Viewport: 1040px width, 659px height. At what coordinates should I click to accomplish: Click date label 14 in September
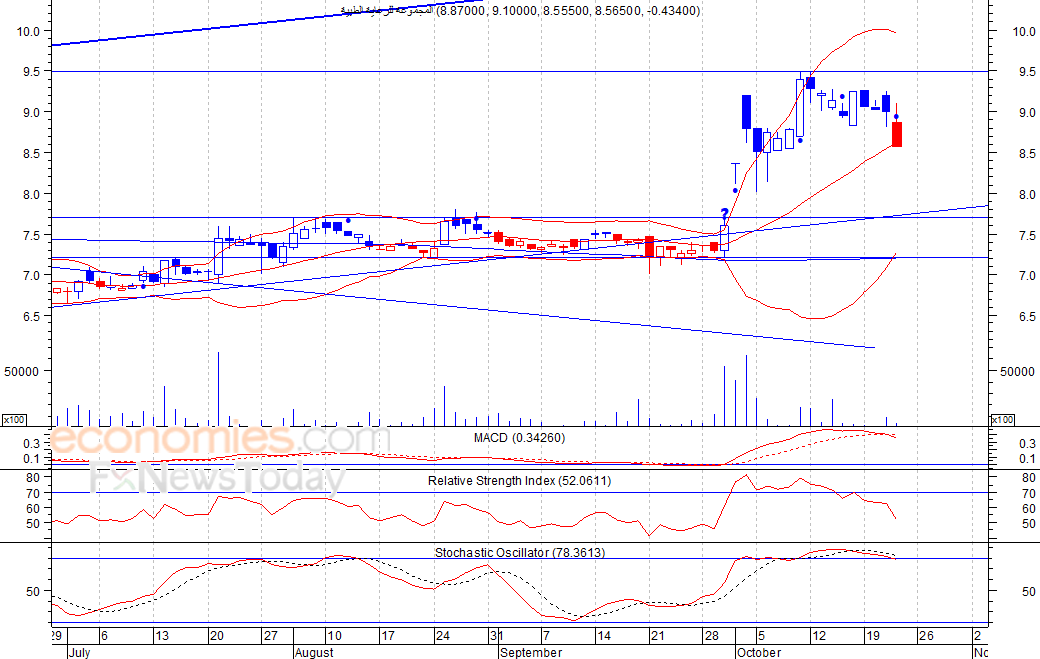[604, 636]
